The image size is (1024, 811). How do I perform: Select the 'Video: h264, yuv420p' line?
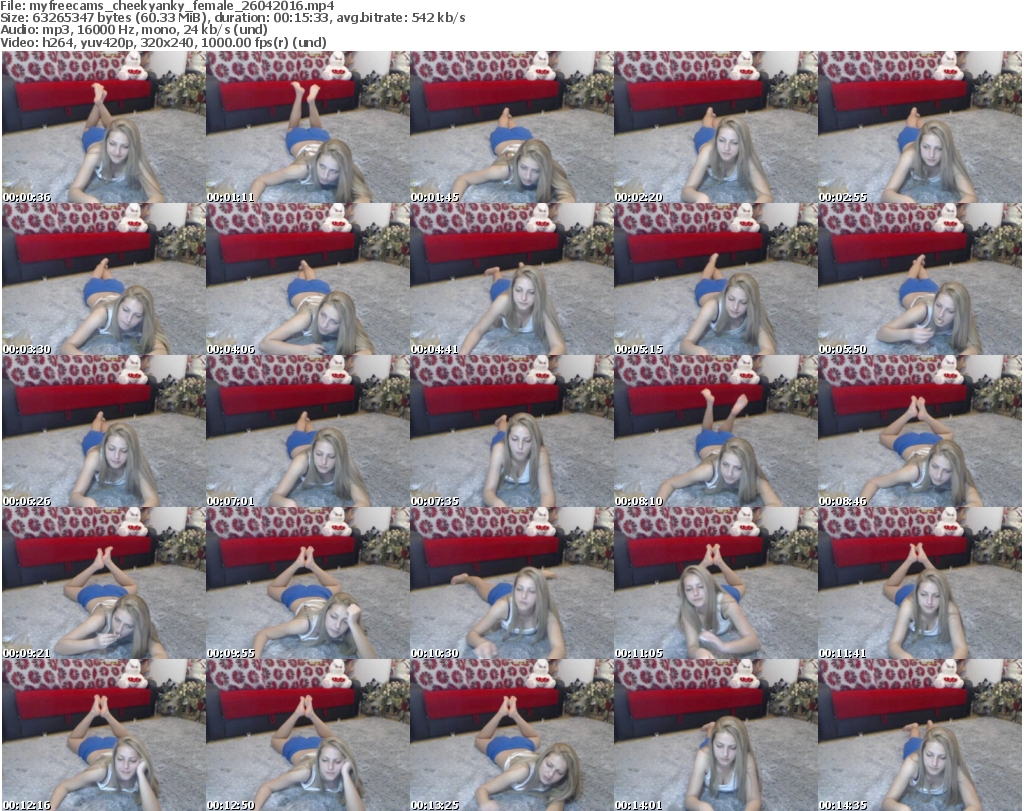[x=163, y=42]
